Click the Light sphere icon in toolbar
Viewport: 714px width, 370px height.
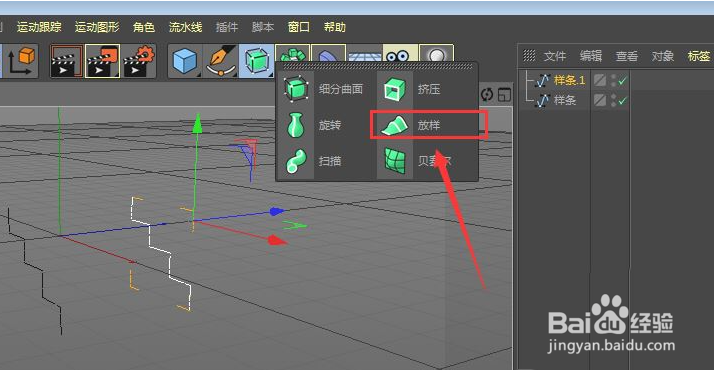click(436, 54)
